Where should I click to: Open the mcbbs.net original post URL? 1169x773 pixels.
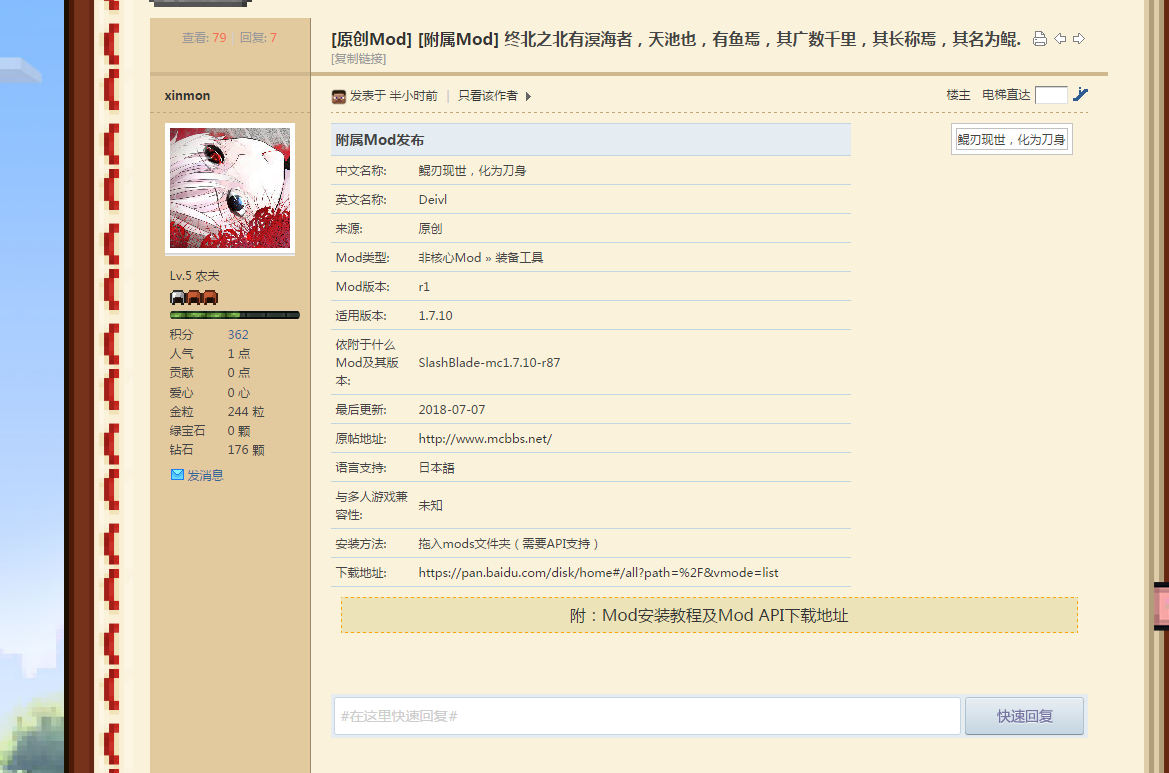click(485, 439)
